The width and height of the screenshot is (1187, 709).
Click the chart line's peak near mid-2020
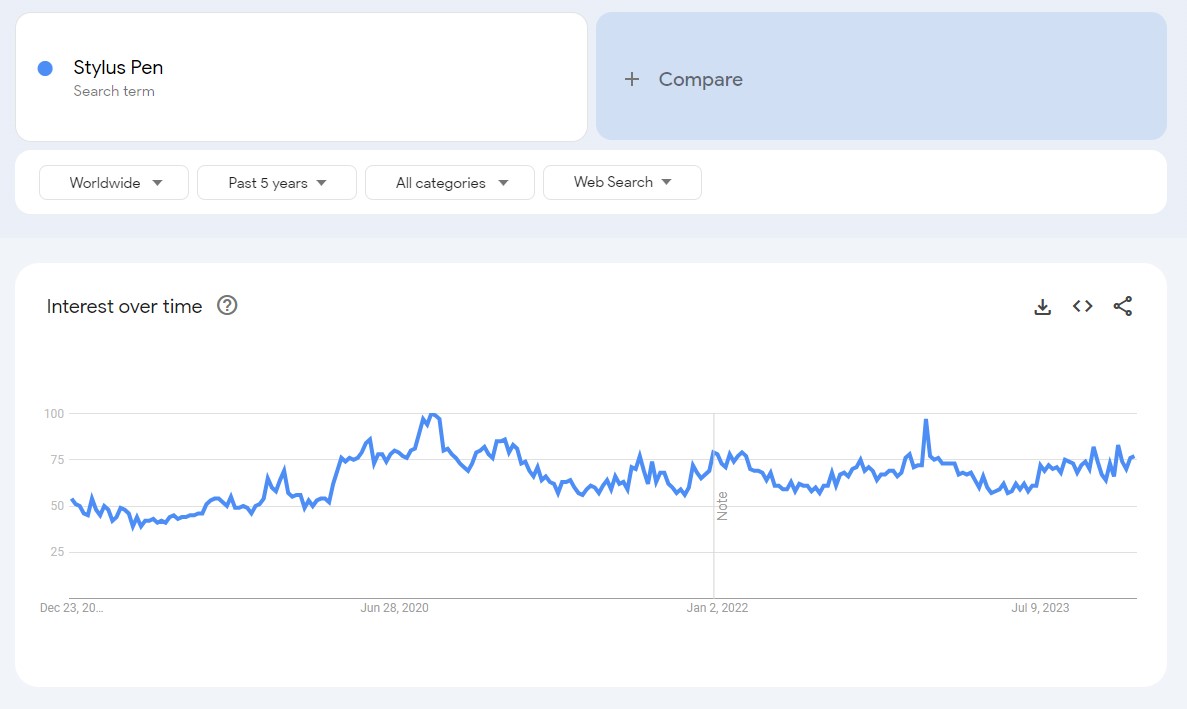click(x=432, y=415)
